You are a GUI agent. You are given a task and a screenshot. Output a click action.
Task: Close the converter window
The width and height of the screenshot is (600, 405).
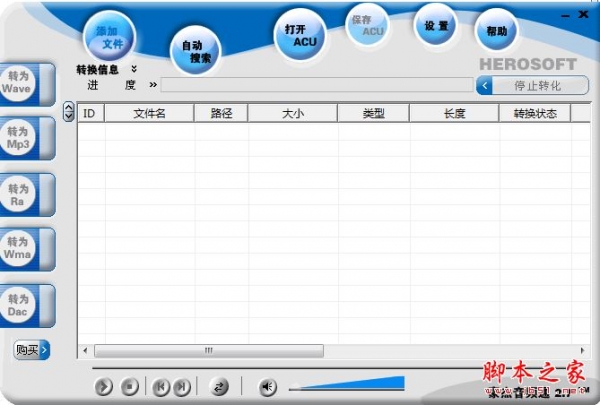pos(583,15)
